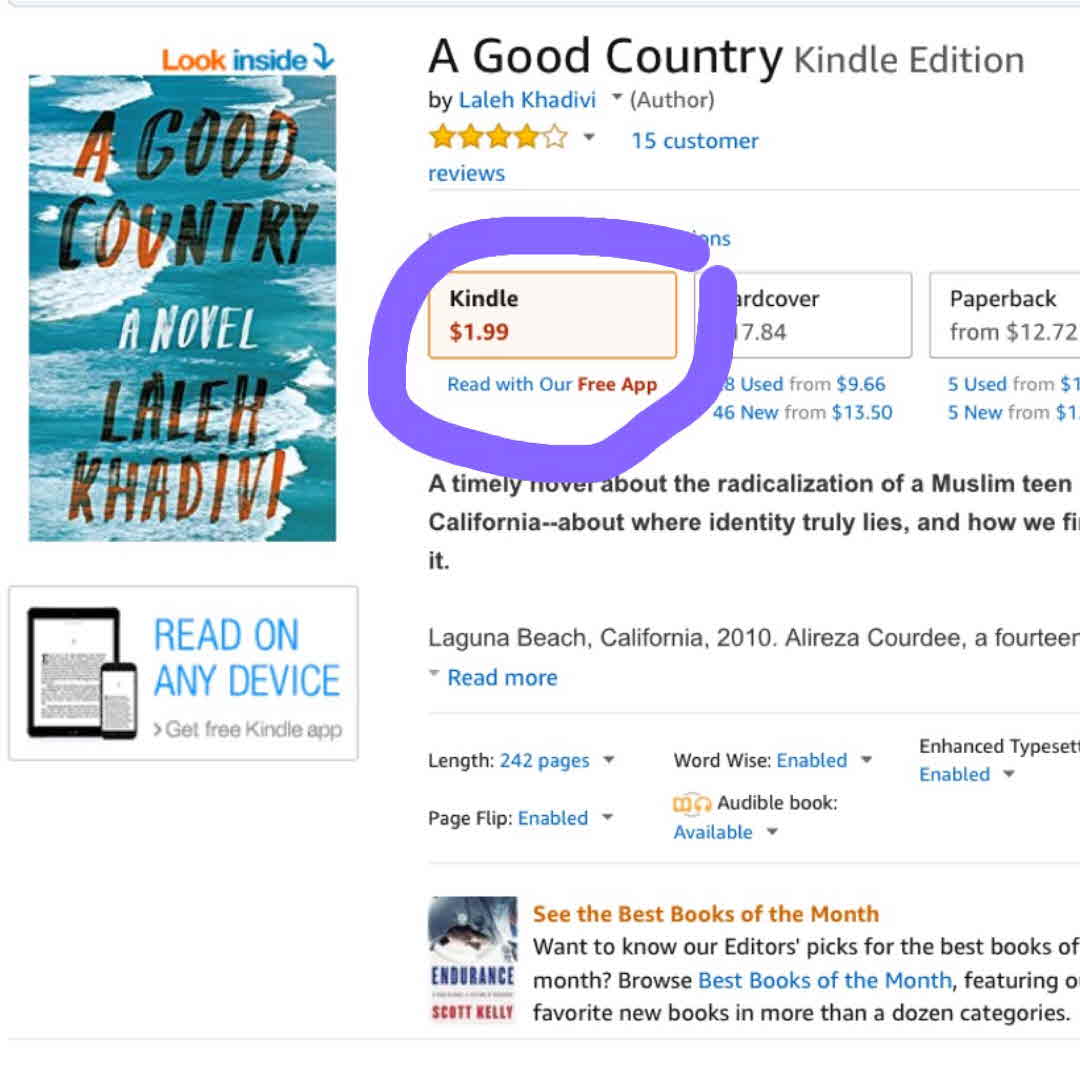This screenshot has height=1080, width=1080.
Task: Click the Look inside arrow icon
Action: [322, 58]
